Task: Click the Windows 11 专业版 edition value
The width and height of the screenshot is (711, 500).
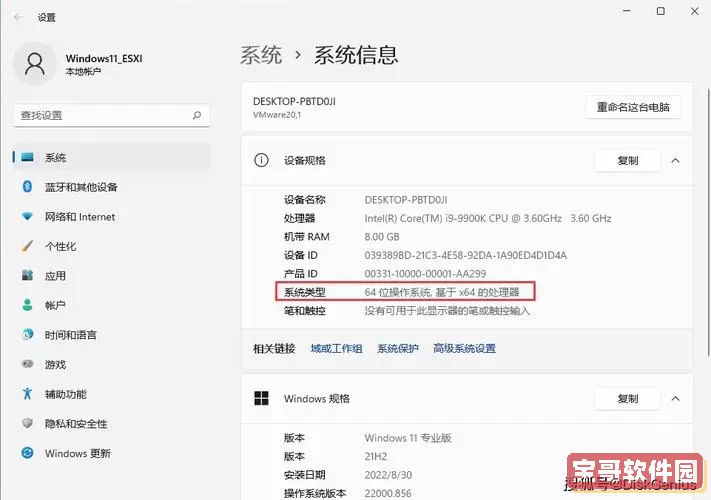Action: [x=408, y=438]
